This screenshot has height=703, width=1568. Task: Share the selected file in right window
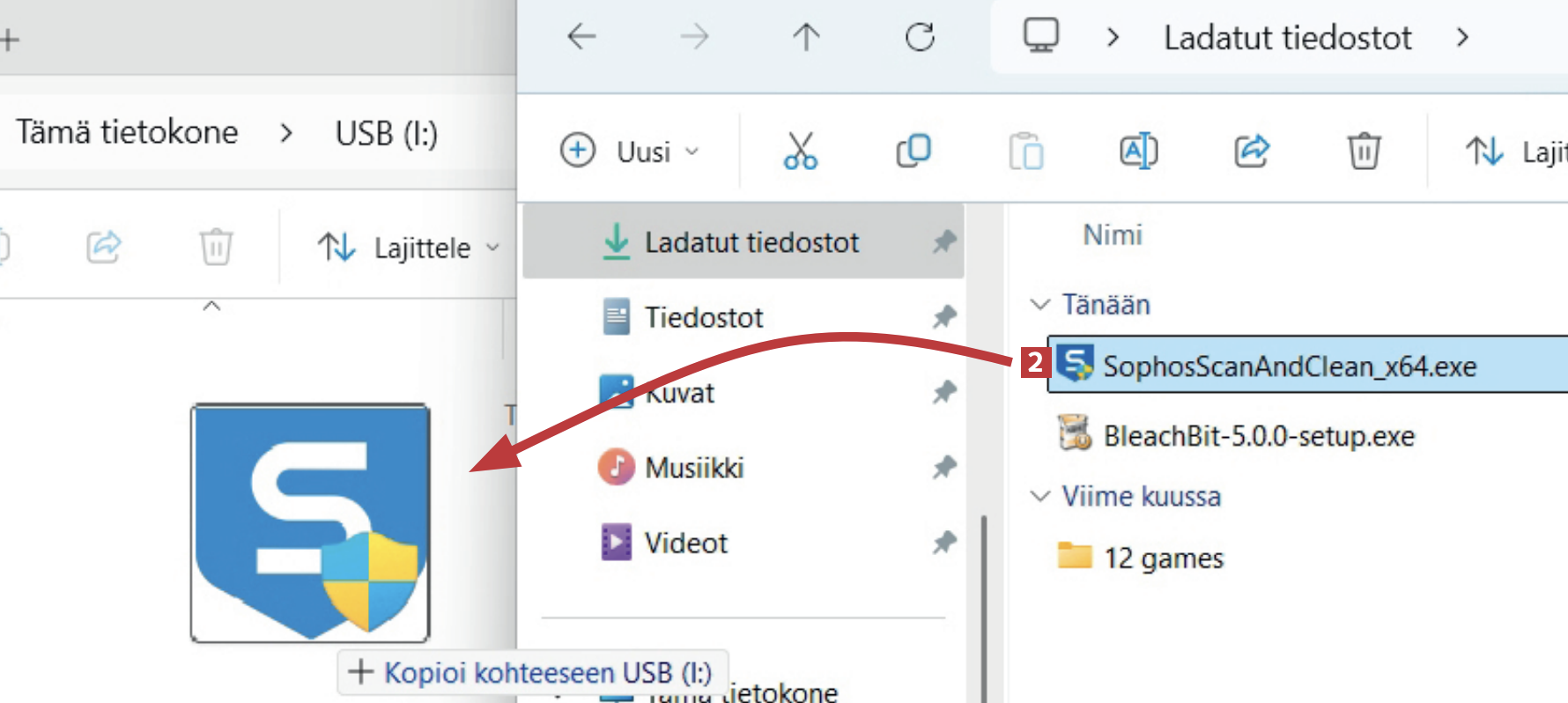(1252, 152)
